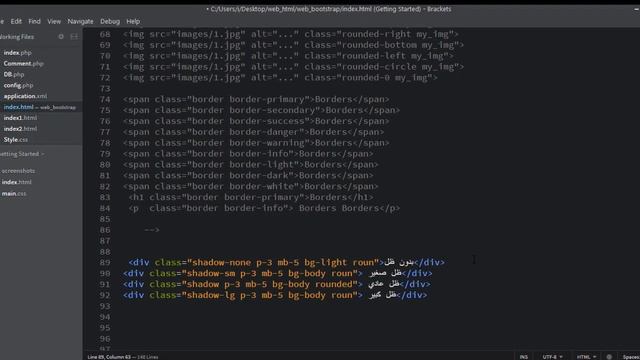Click the h1 border-primary line
The width and height of the screenshot is (640, 360).
[x=251, y=197]
